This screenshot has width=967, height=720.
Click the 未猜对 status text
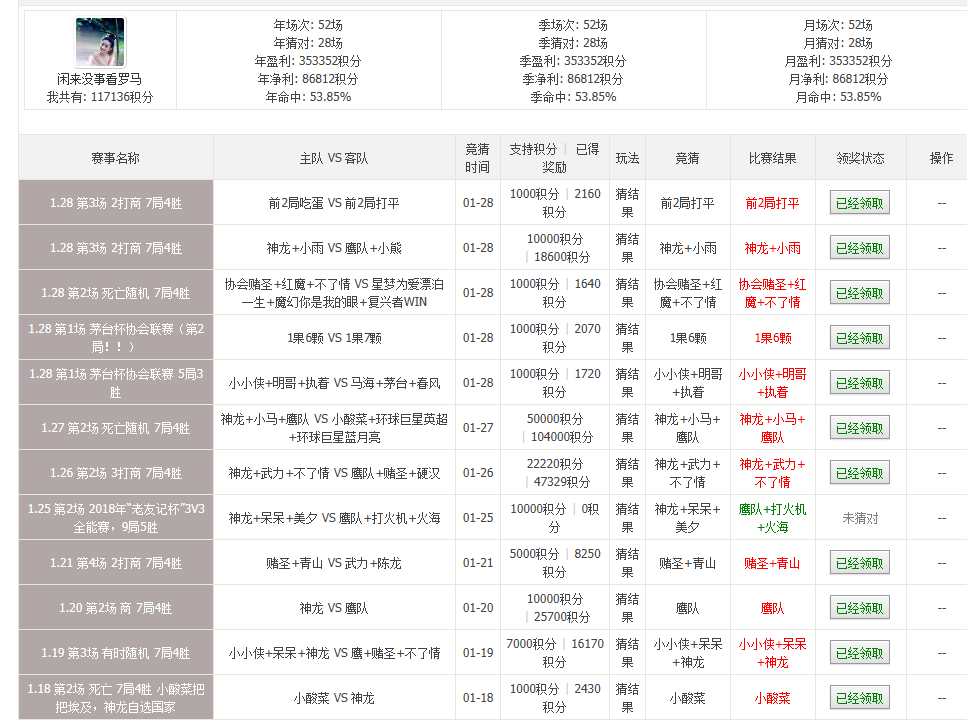(858, 517)
